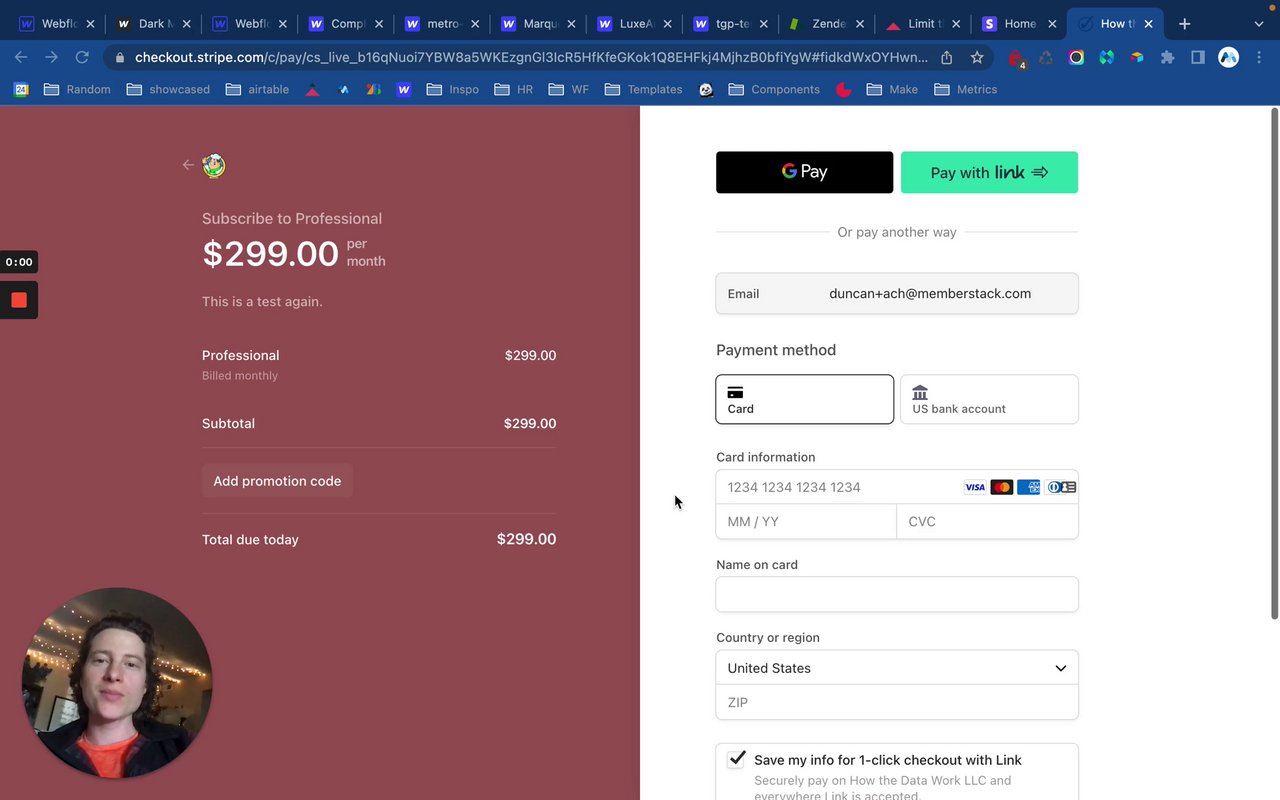The image size is (1280, 800).
Task: Pay with Google Pay button
Action: point(804,172)
